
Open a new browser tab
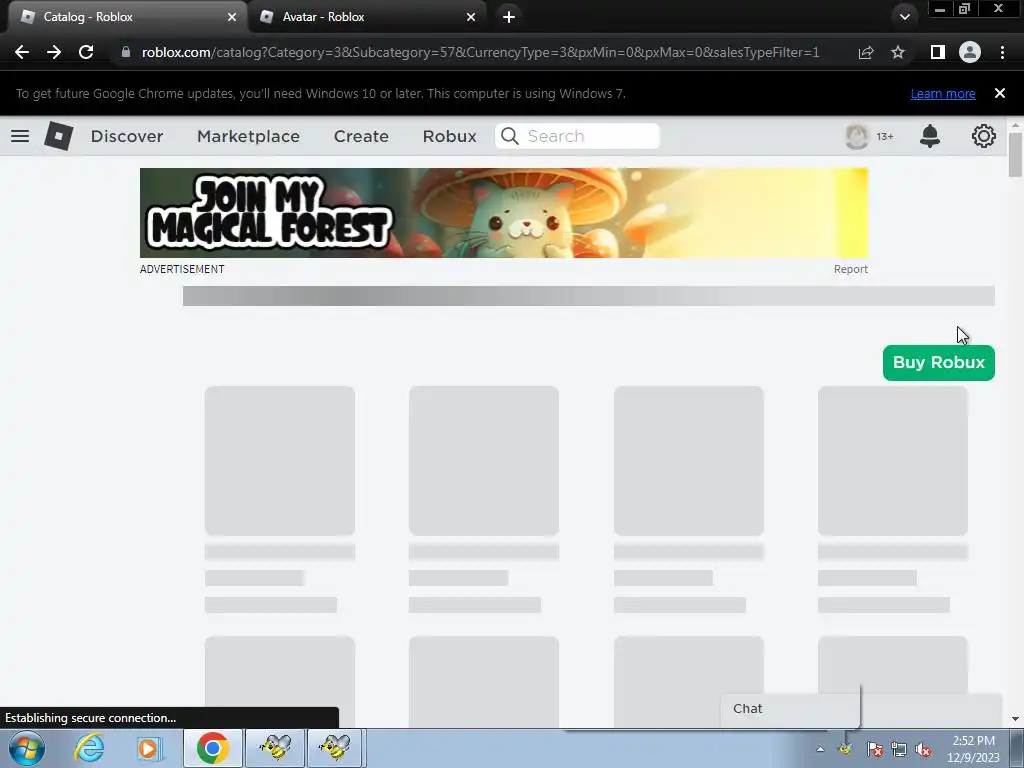(x=509, y=17)
